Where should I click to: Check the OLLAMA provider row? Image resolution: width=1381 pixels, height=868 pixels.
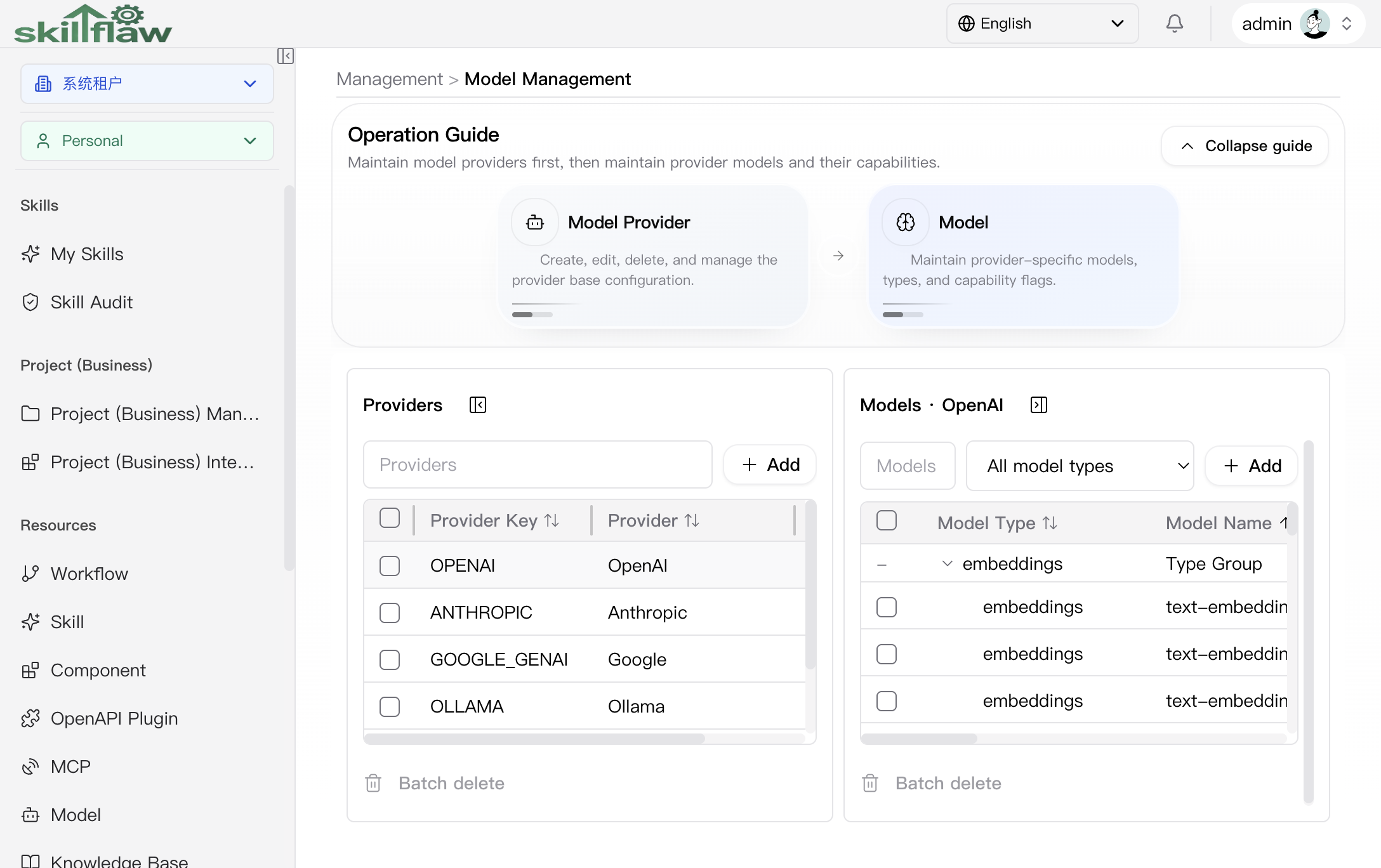coord(390,706)
